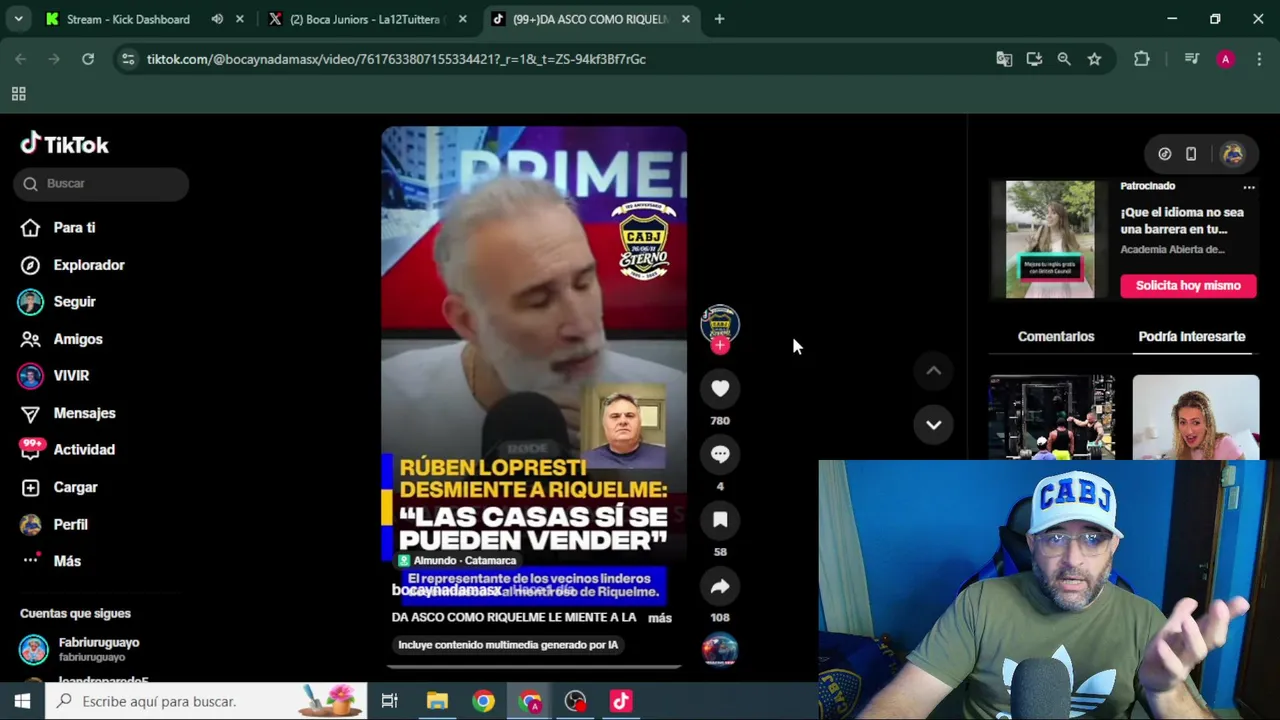This screenshot has width=1280, height=720.
Task: Save video with the bookmark icon
Action: 720,520
